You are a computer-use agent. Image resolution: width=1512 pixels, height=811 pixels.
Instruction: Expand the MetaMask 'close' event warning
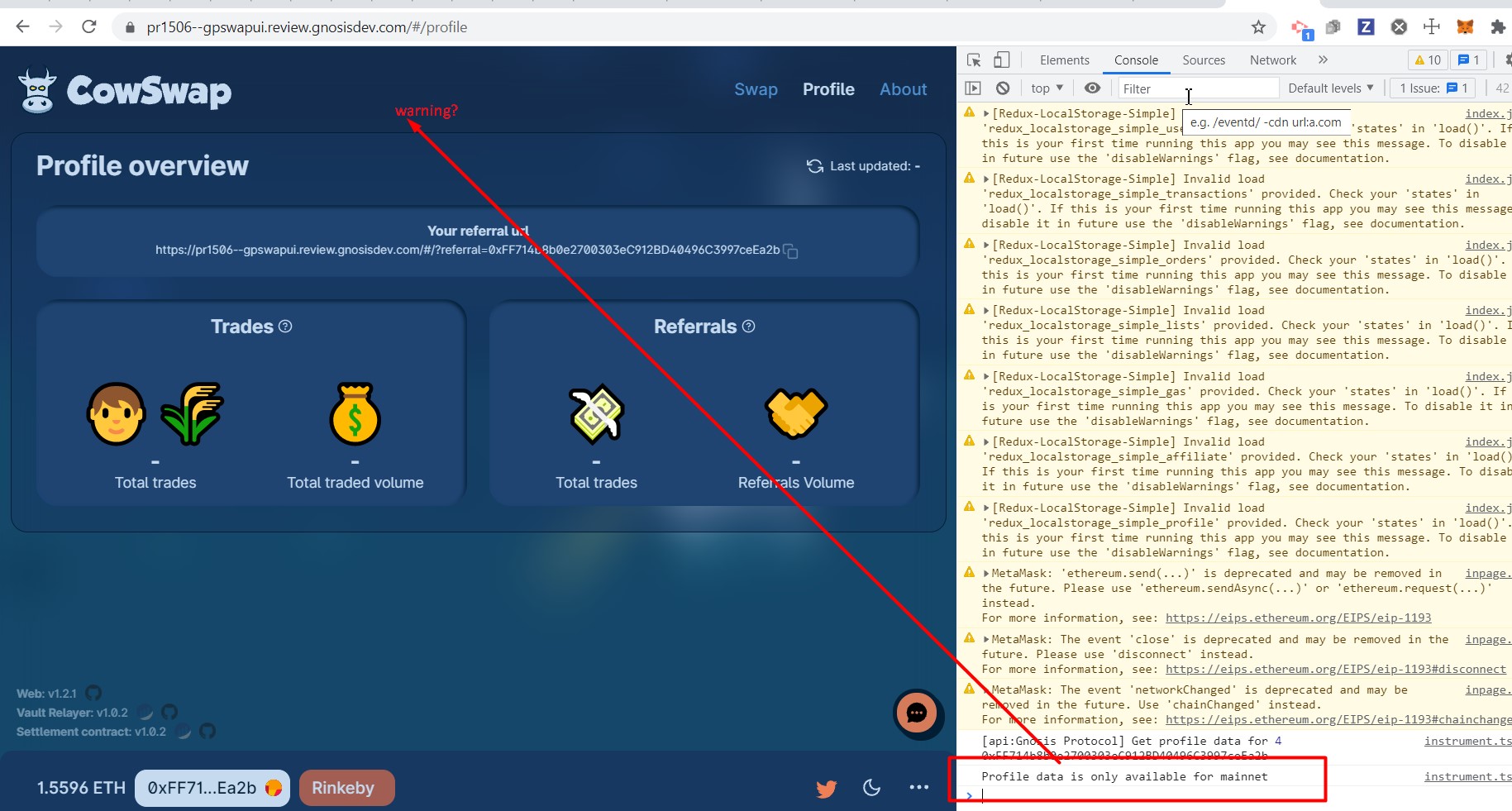986,640
